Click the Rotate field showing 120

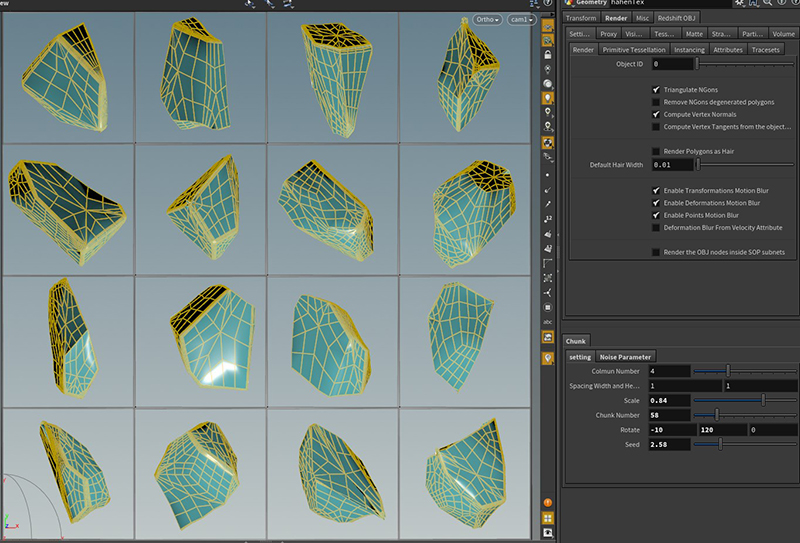click(x=722, y=430)
